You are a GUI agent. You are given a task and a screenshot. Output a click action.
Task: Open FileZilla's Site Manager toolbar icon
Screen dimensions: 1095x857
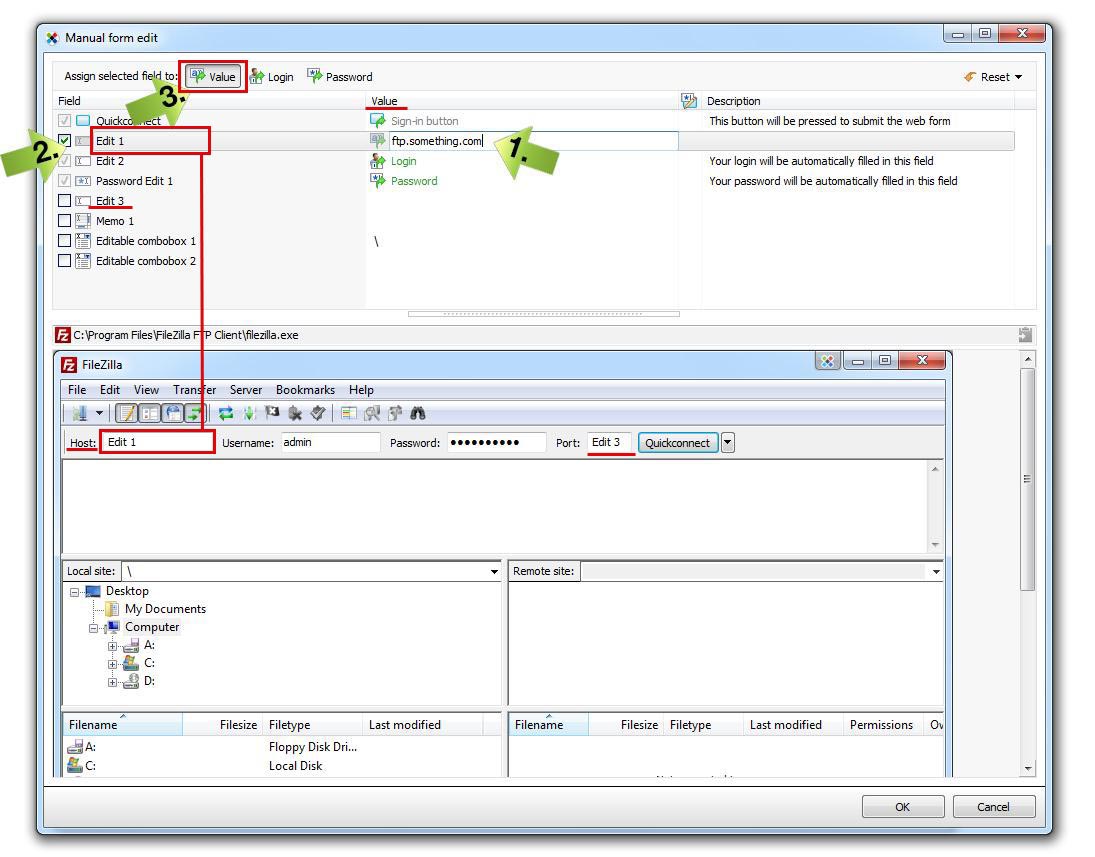click(x=80, y=413)
